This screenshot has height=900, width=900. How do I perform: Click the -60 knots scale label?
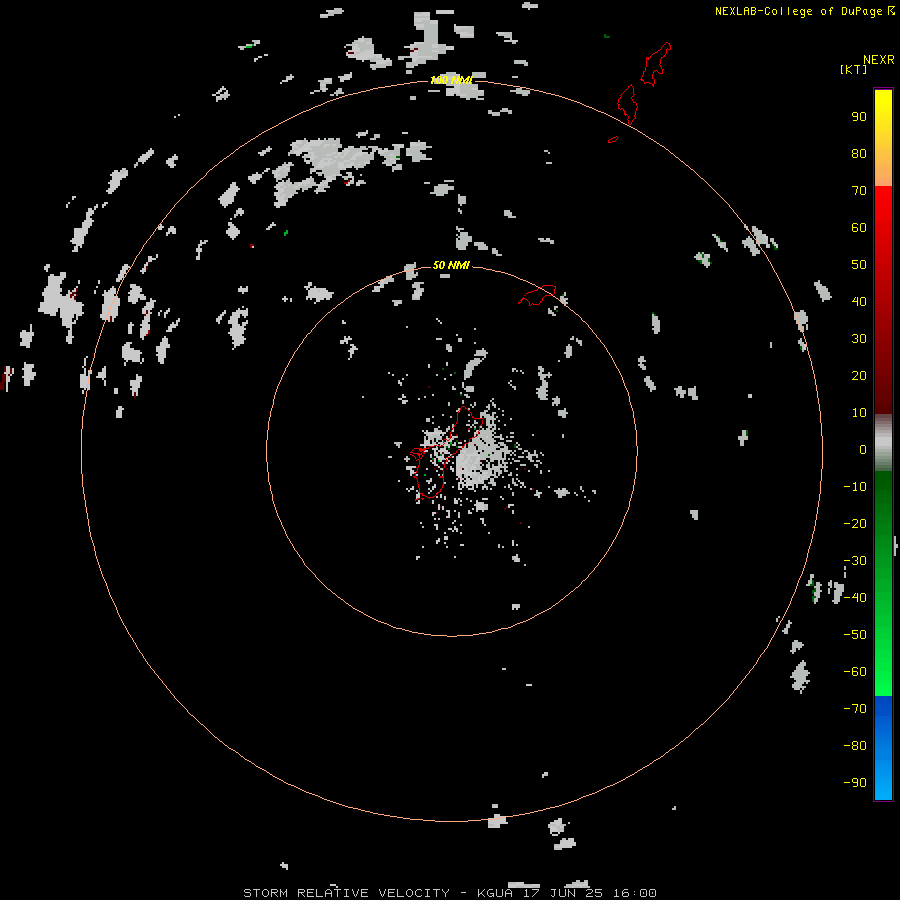(855, 672)
